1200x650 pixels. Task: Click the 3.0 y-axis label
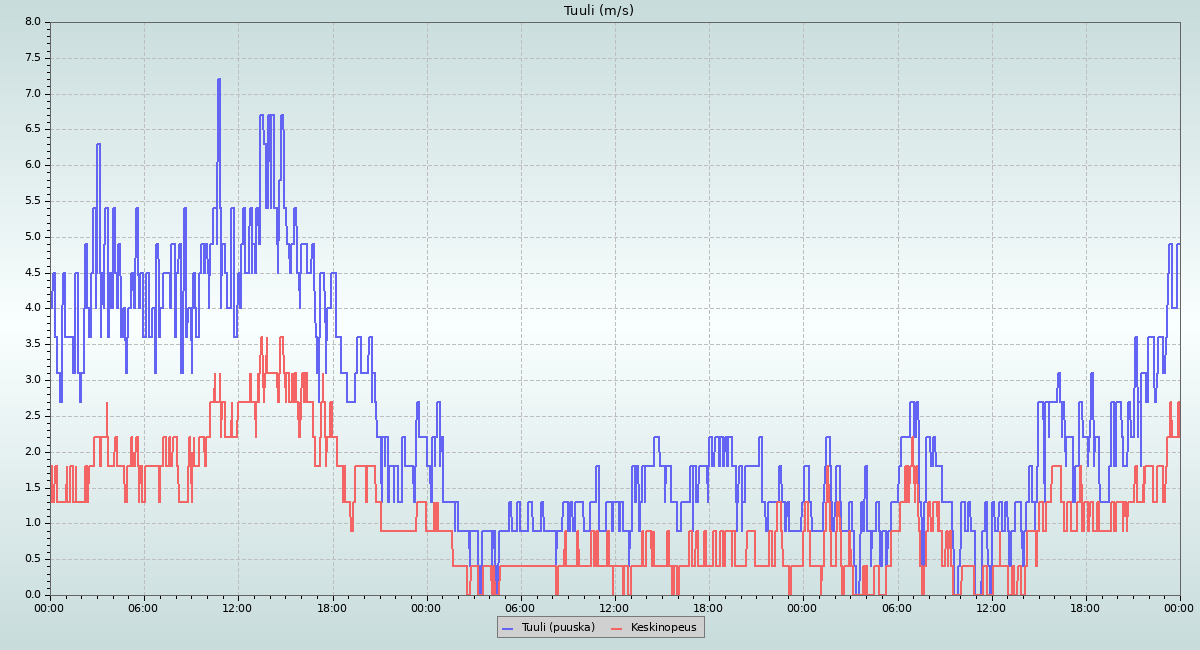[x=32, y=380]
